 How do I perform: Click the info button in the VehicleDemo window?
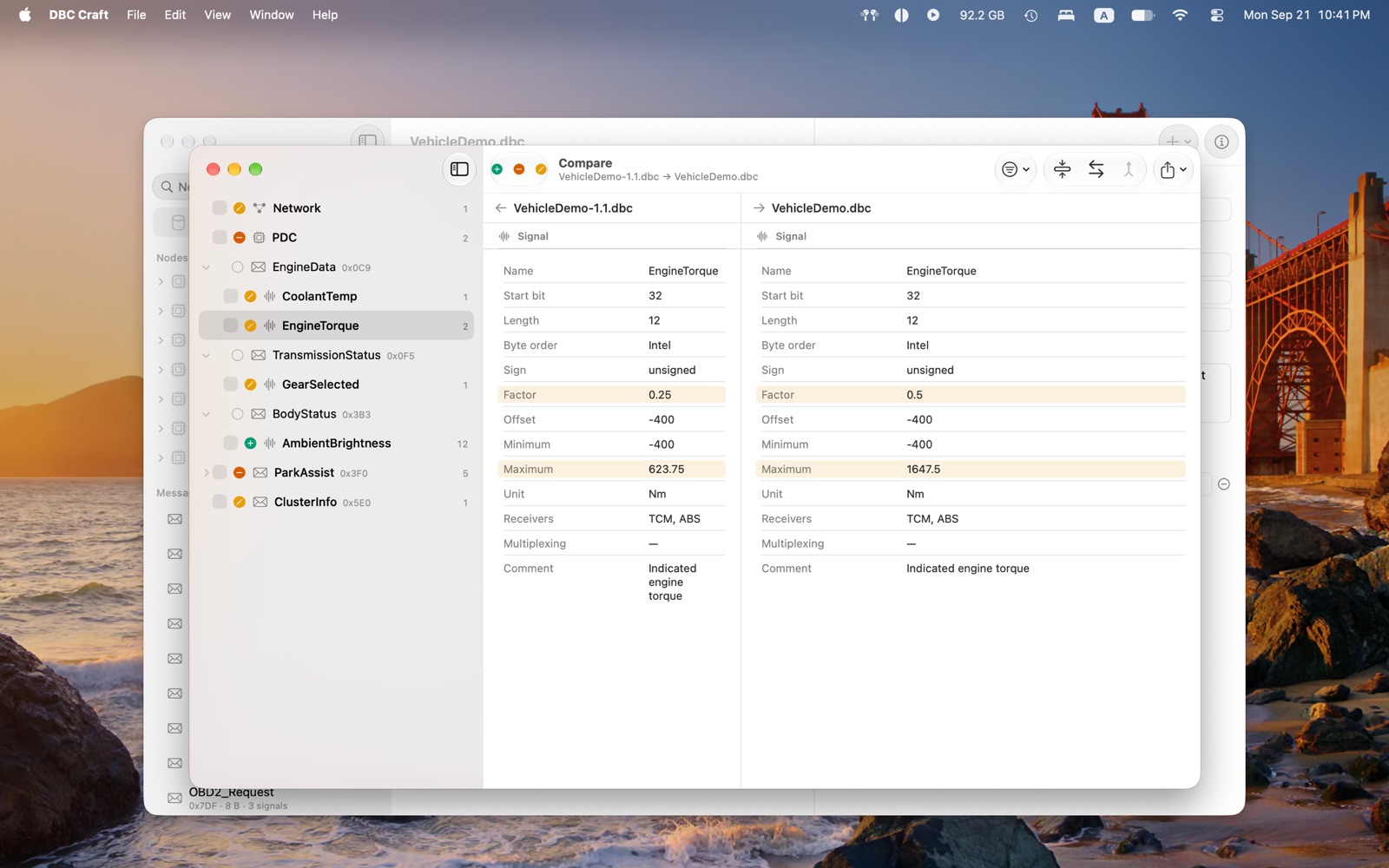pyautogui.click(x=1221, y=141)
